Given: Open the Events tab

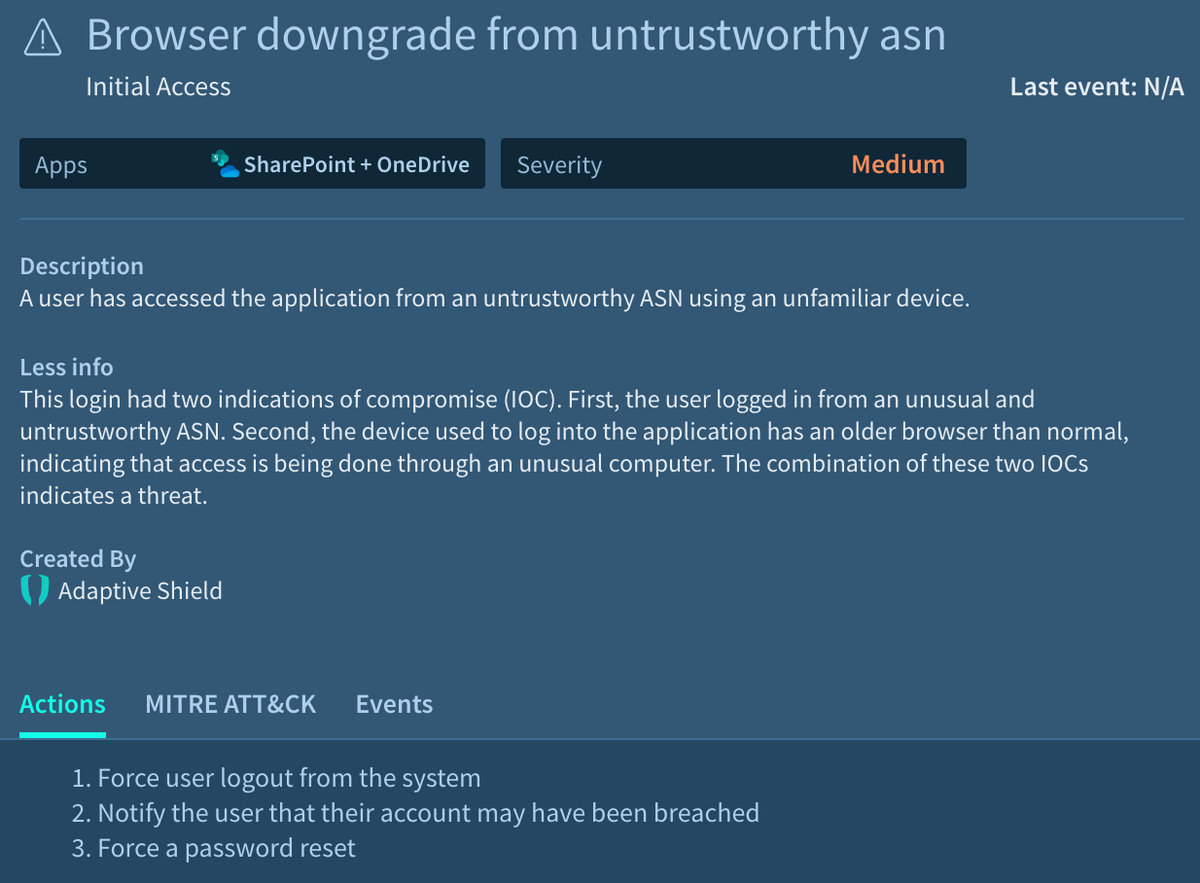Looking at the screenshot, I should 393,704.
